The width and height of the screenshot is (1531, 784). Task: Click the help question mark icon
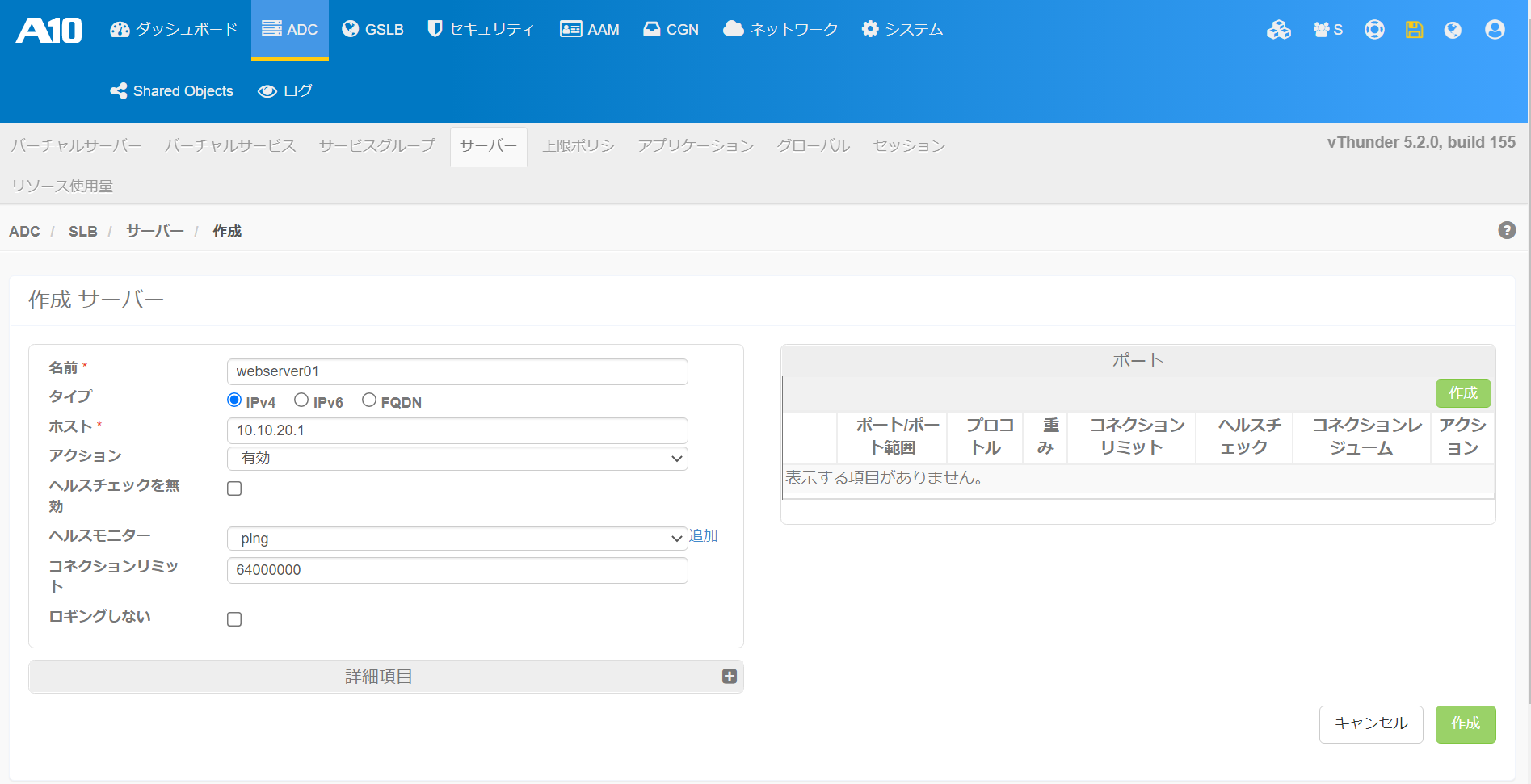pos(1507,230)
